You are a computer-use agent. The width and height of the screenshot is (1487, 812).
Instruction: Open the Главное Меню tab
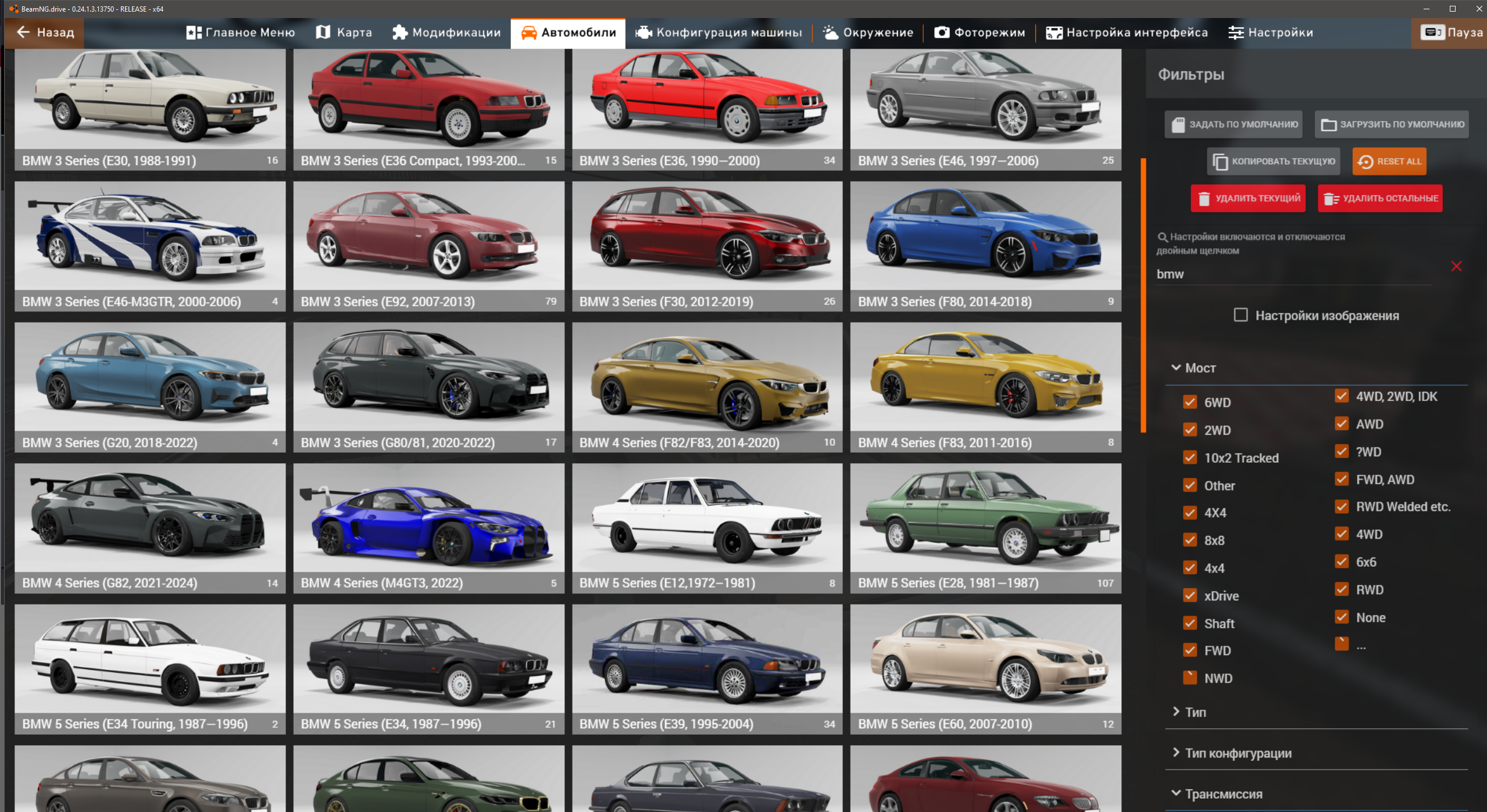[x=240, y=33]
